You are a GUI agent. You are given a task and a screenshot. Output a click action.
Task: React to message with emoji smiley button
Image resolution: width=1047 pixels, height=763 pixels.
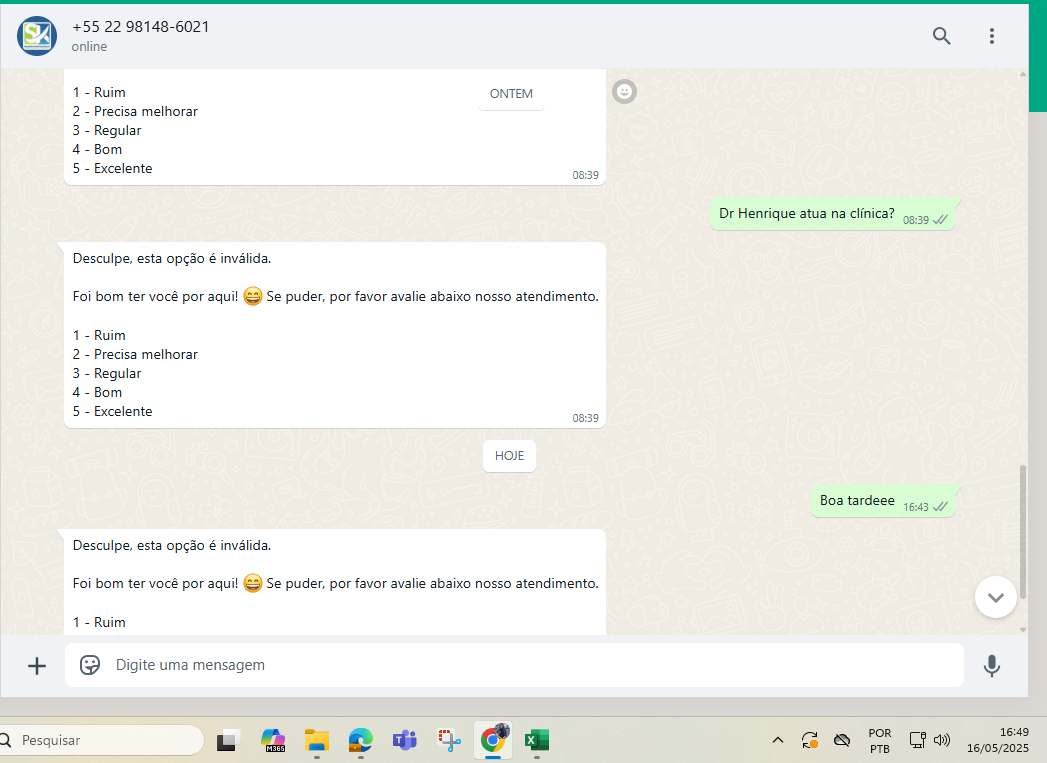tap(624, 91)
